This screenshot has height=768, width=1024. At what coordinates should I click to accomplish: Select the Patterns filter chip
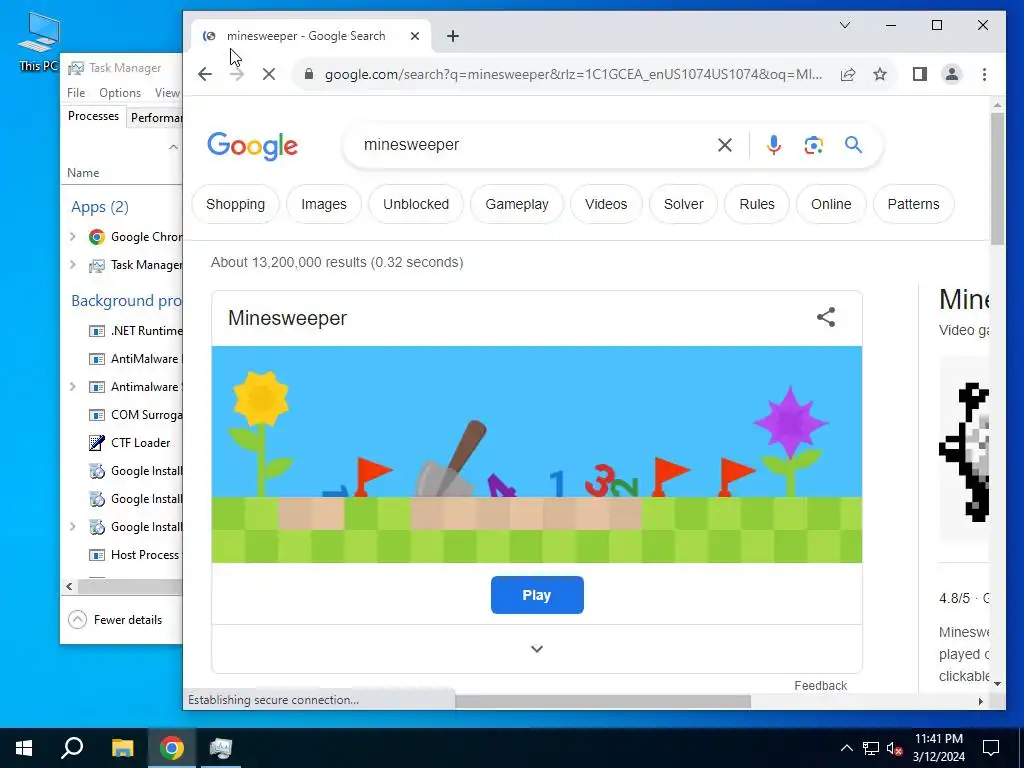pos(913,204)
